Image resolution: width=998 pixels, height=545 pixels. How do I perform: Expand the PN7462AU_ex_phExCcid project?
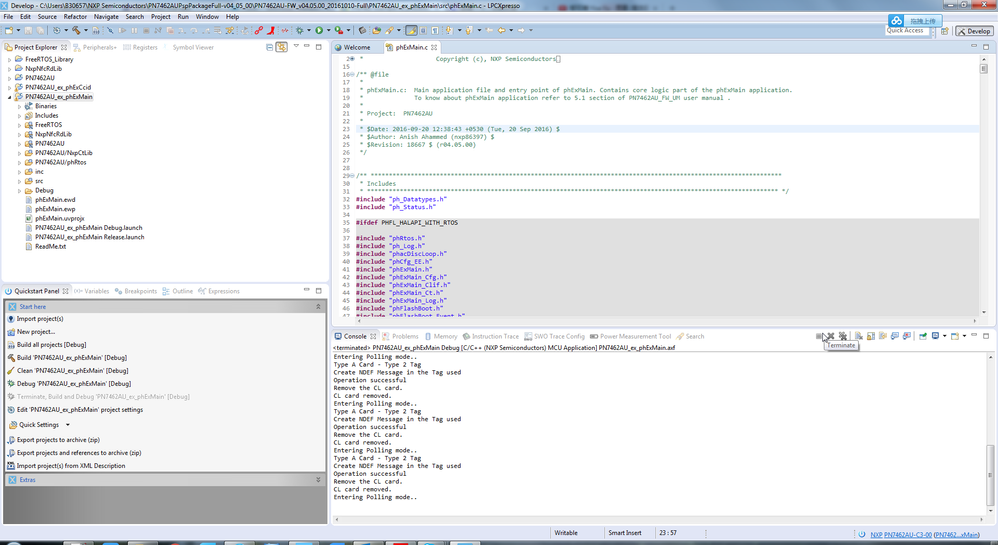(x=9, y=88)
